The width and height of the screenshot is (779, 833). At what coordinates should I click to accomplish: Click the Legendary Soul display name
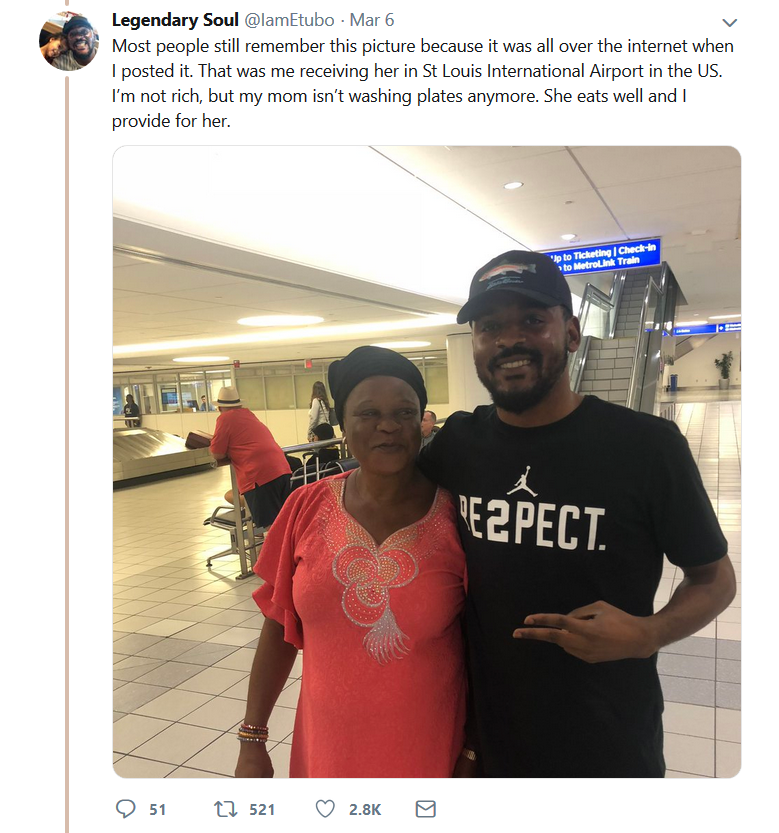pyautogui.click(x=175, y=20)
